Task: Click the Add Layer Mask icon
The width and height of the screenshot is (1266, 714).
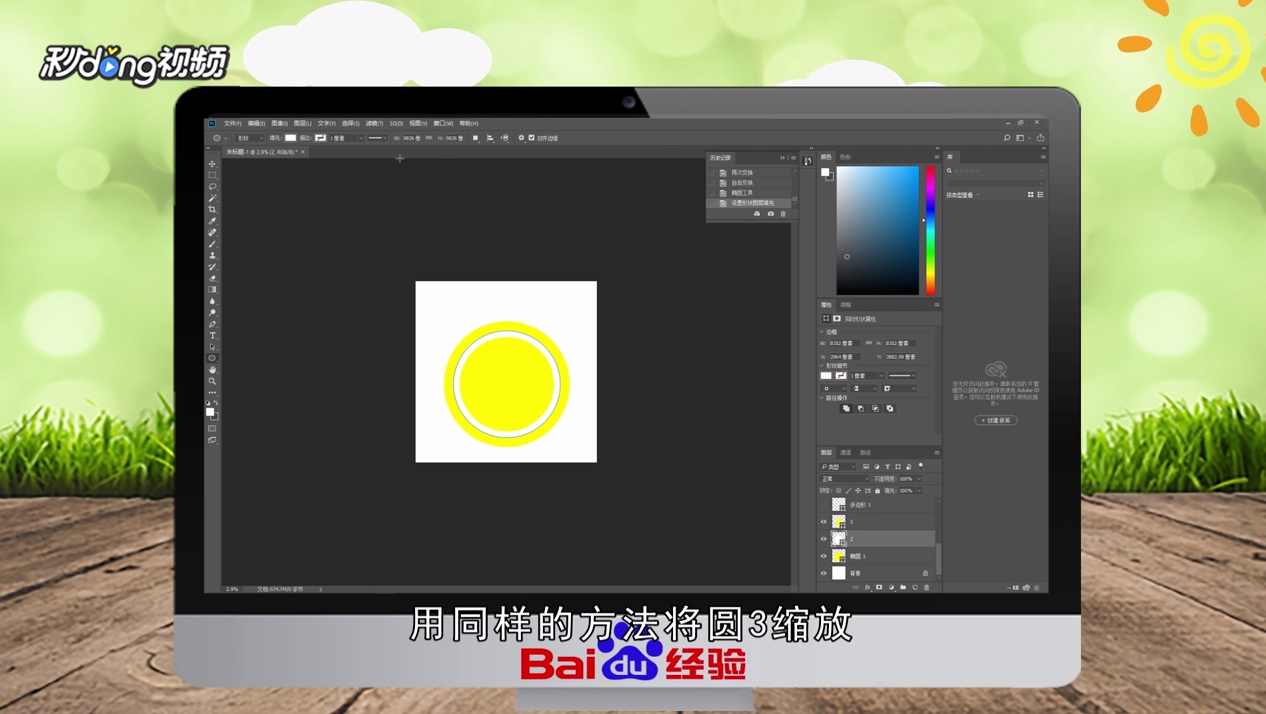Action: 880,587
